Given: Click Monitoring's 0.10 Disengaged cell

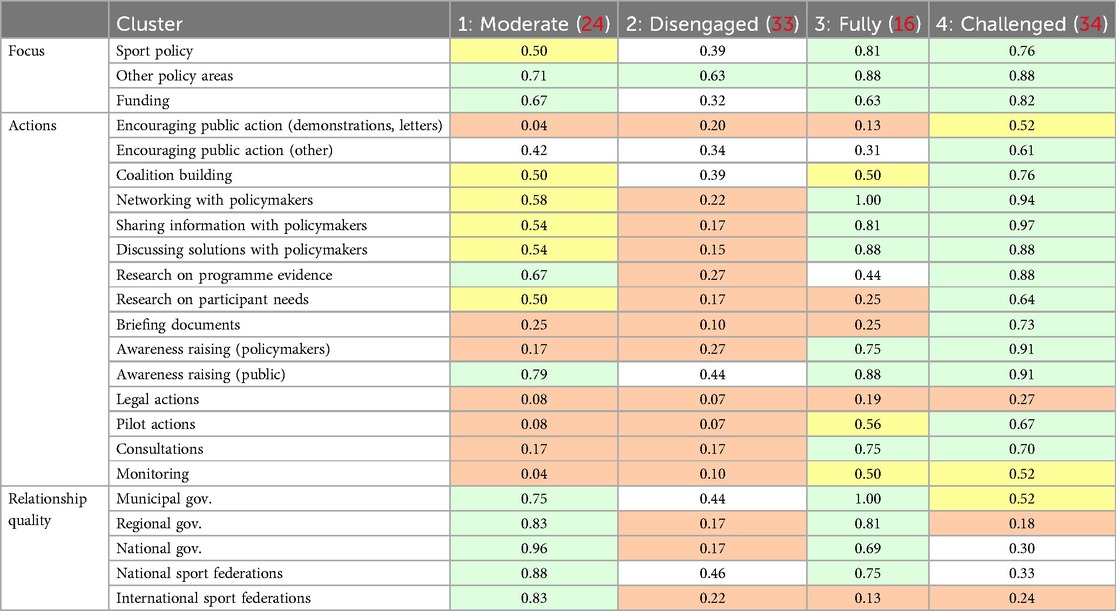Looking at the screenshot, I should point(712,474).
